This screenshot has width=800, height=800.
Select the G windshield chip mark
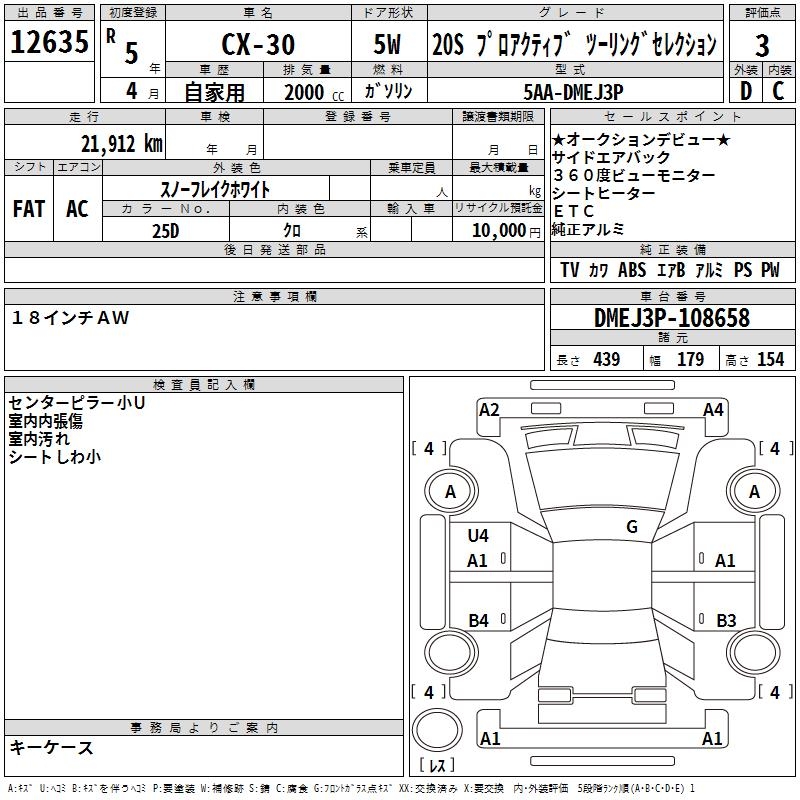632,527
